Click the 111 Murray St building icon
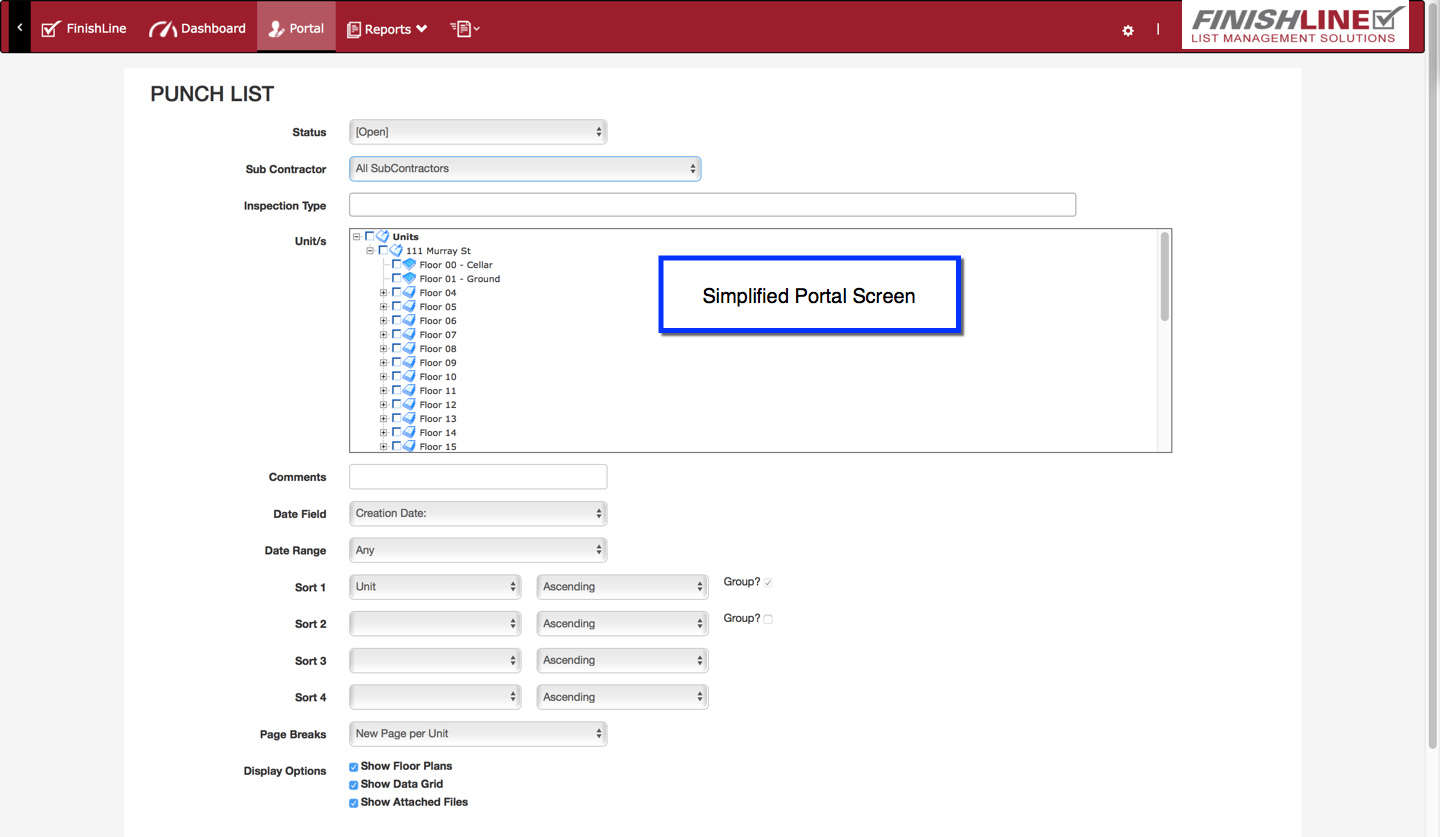Screen dimensions: 1440x837 tap(396, 251)
